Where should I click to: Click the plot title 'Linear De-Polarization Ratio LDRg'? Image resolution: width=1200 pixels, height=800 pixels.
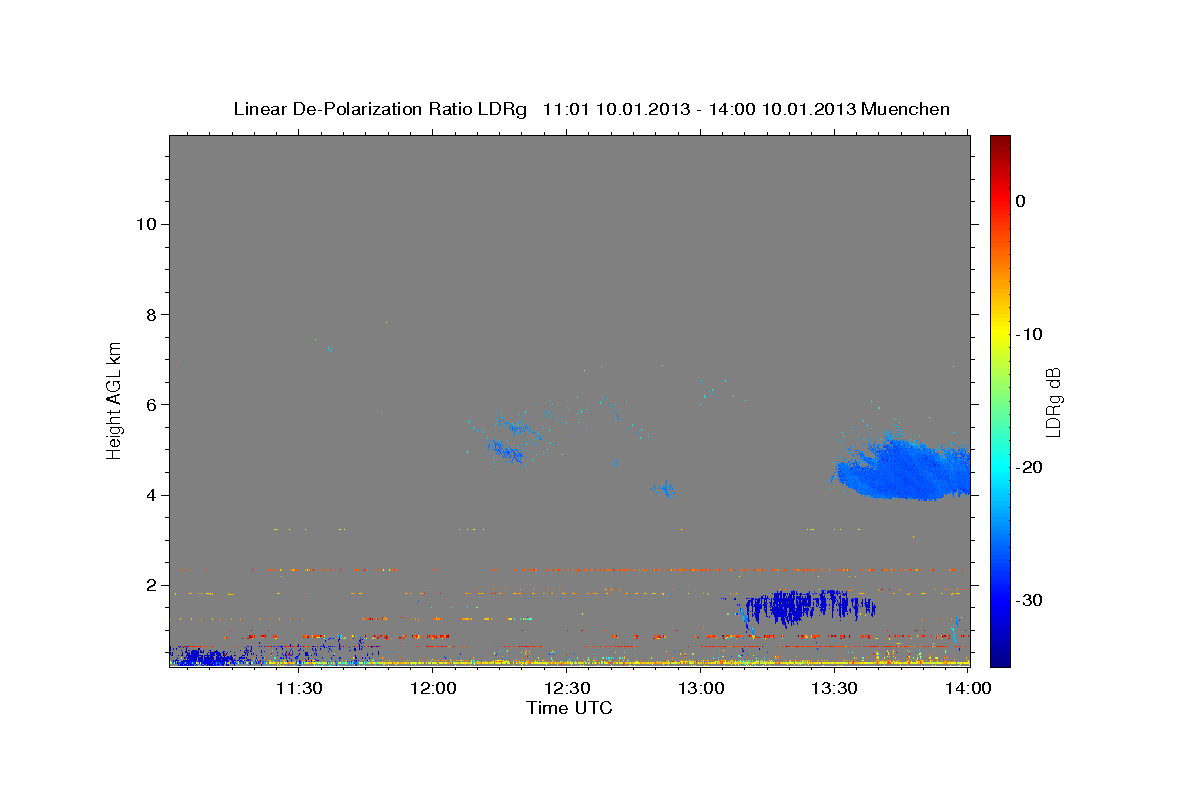pyautogui.click(x=379, y=108)
